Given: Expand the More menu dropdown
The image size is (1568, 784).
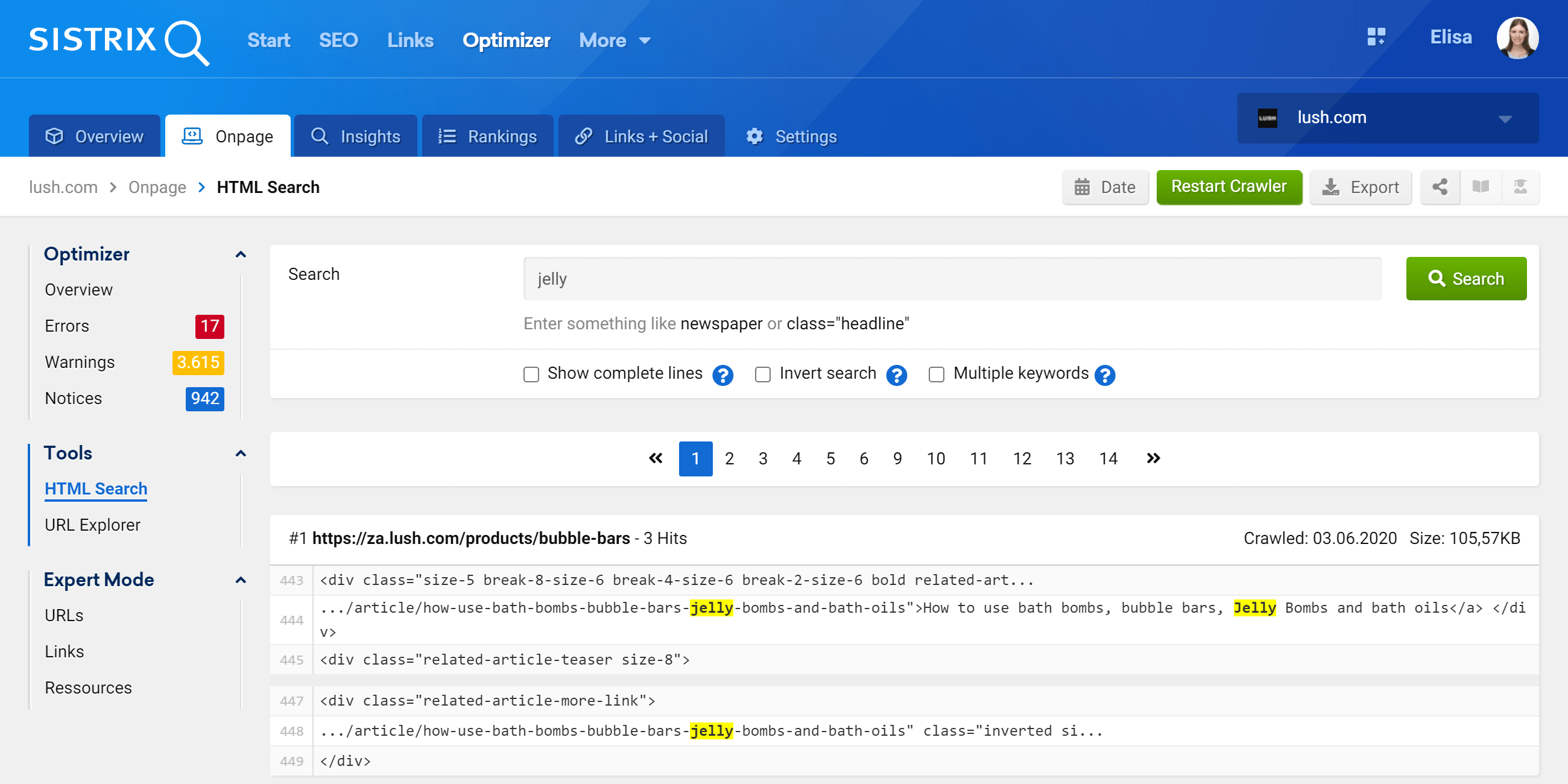Looking at the screenshot, I should coord(614,41).
